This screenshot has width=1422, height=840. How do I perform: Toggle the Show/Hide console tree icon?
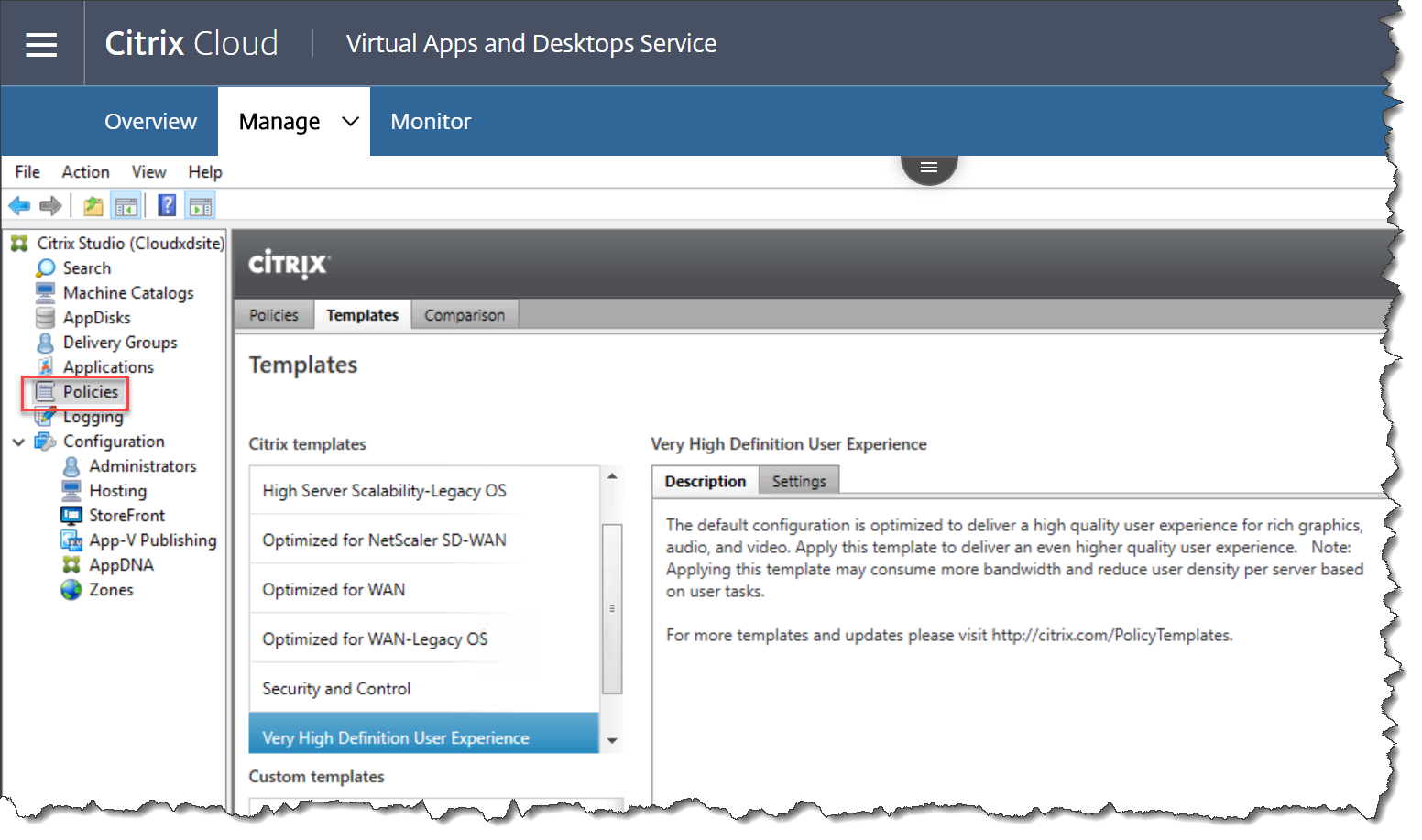point(126,206)
